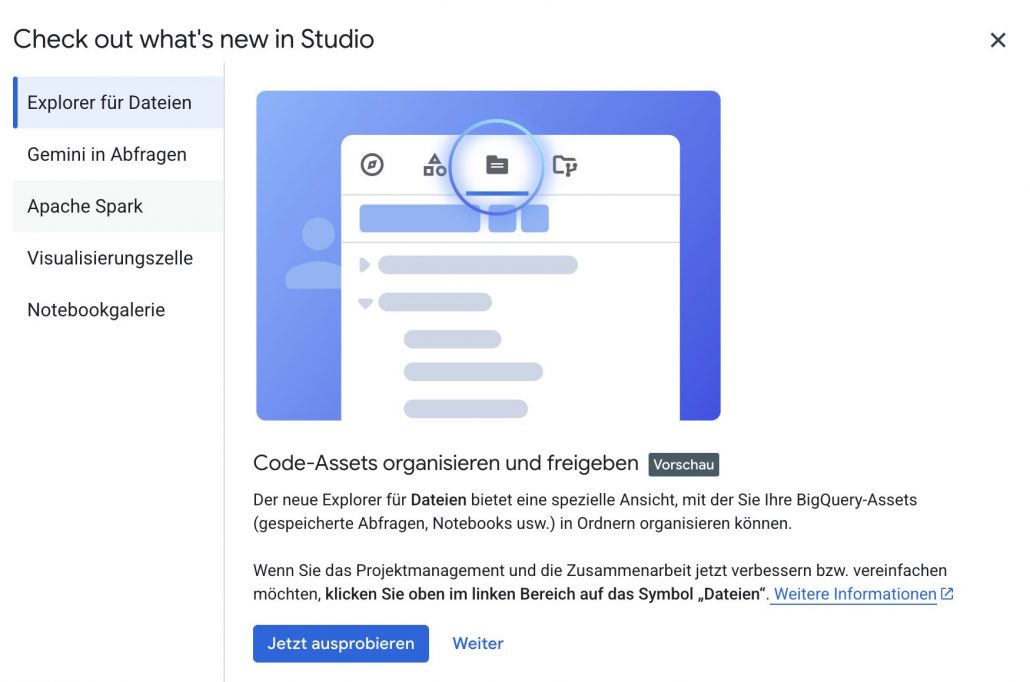Close the what's new dialog
Viewport: 1030px width, 682px height.
pyautogui.click(x=997, y=40)
